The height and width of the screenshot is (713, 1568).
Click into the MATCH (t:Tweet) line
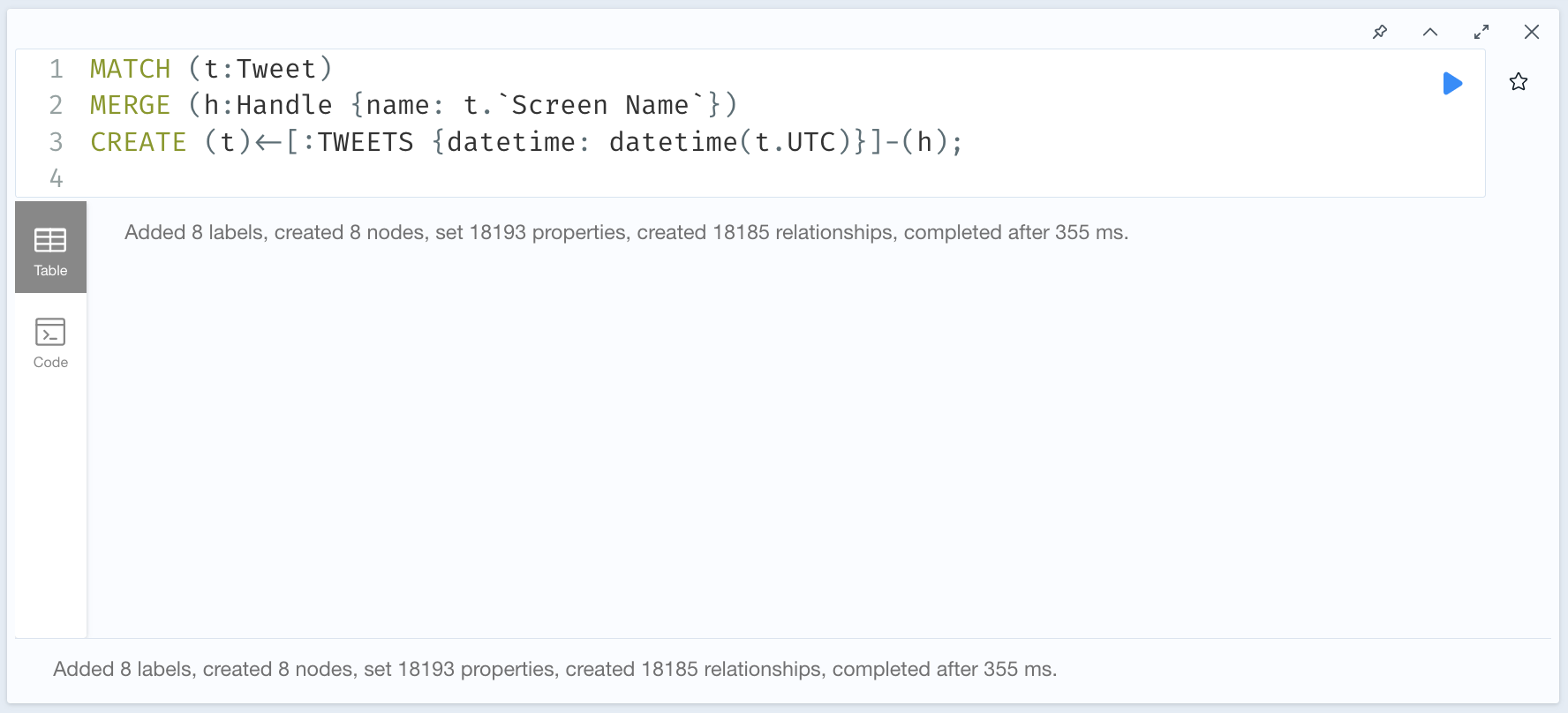[211, 68]
